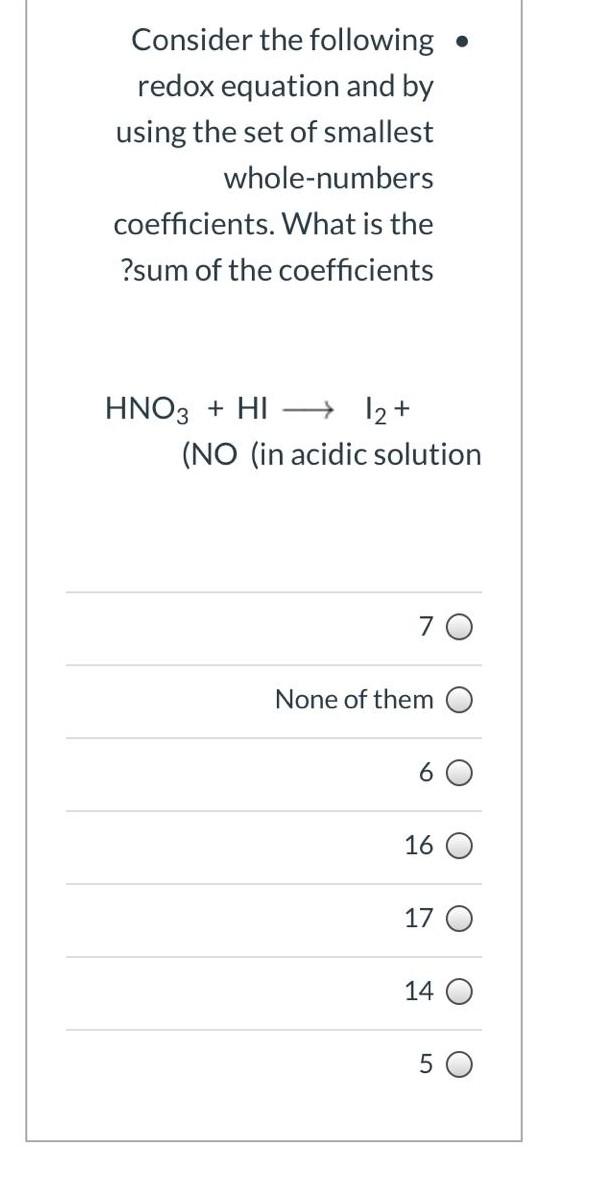Click the answer label 14
Viewport: 592px width, 1194px height.
(418, 990)
